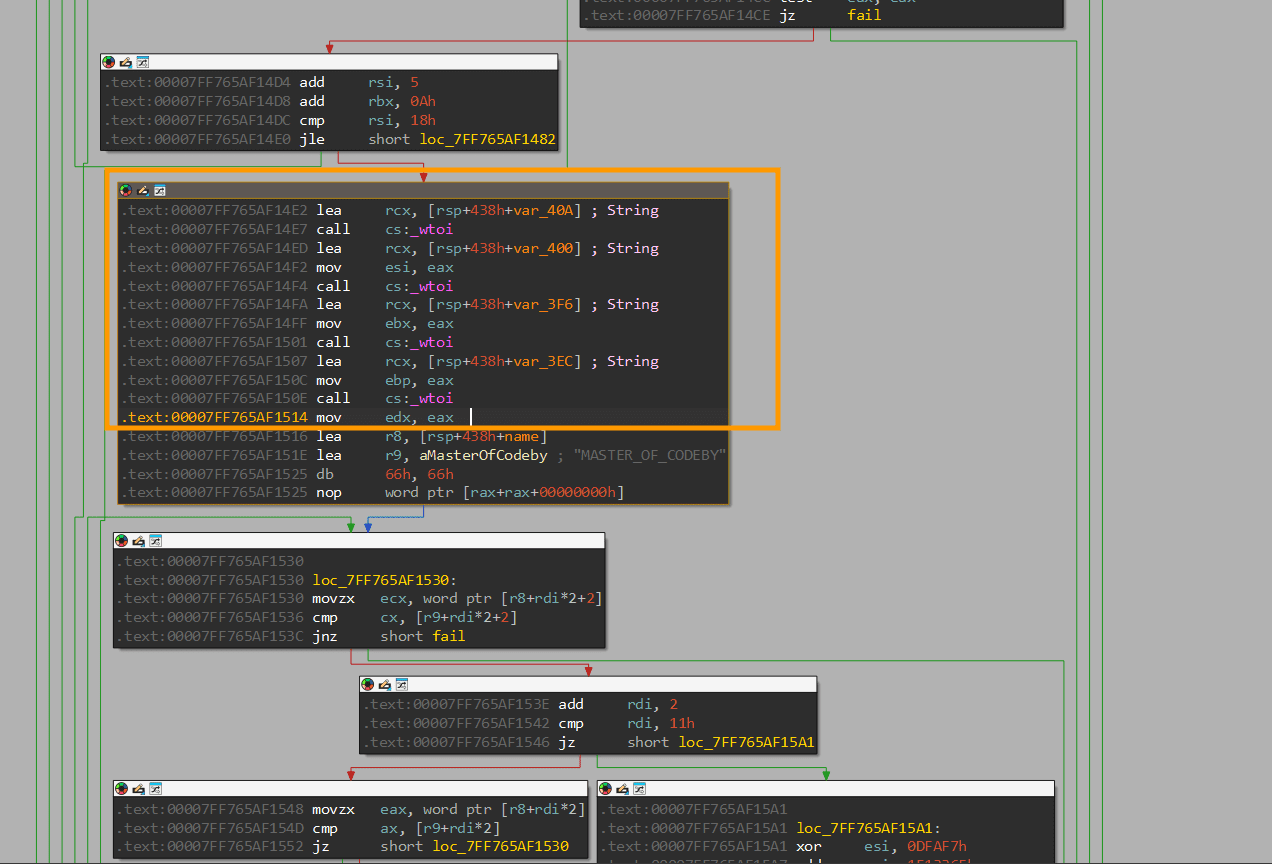Viewport: 1272px width, 864px height.
Task: Set node color of the highlighted _wtoi block
Action: coord(126,190)
